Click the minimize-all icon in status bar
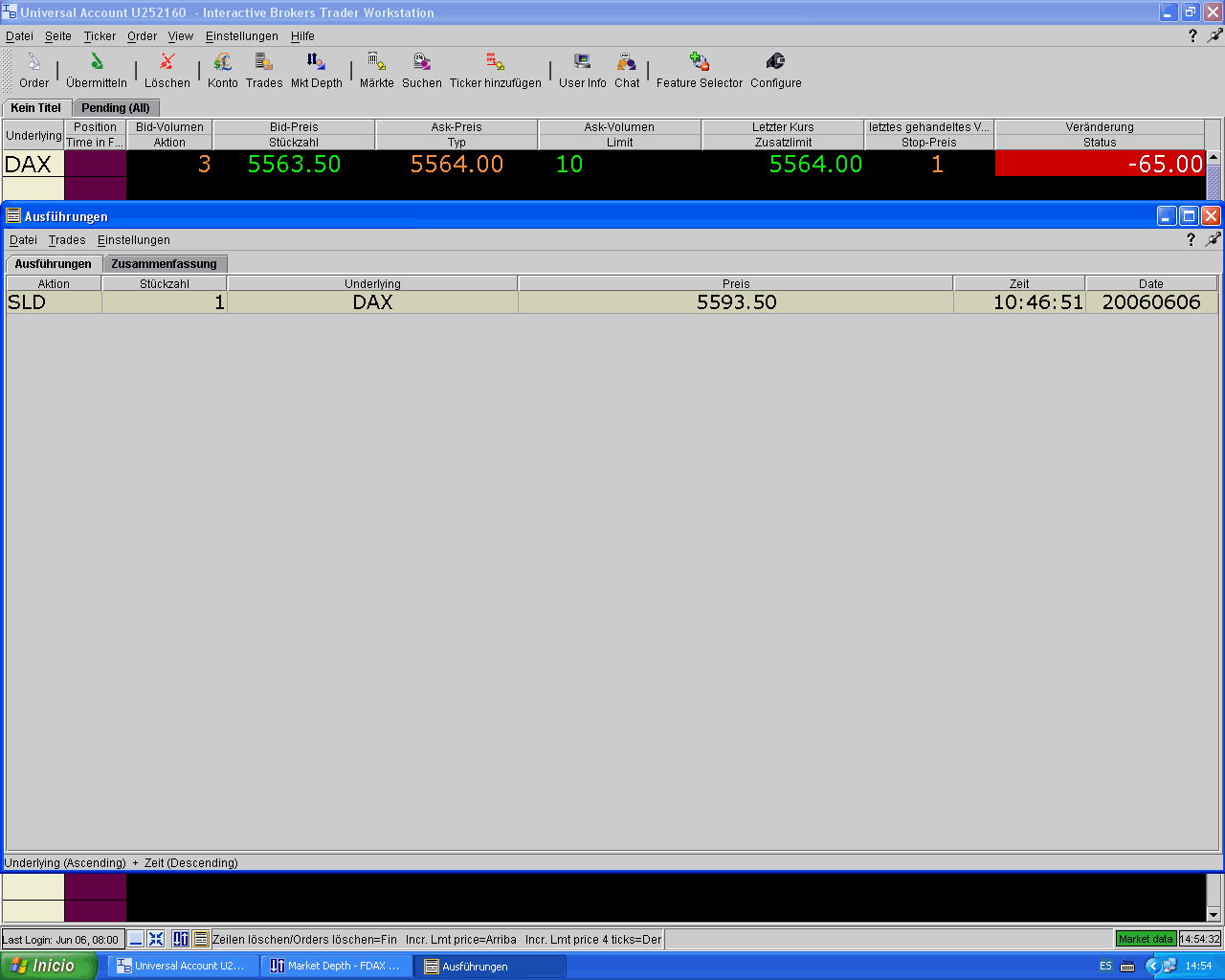 [136, 939]
